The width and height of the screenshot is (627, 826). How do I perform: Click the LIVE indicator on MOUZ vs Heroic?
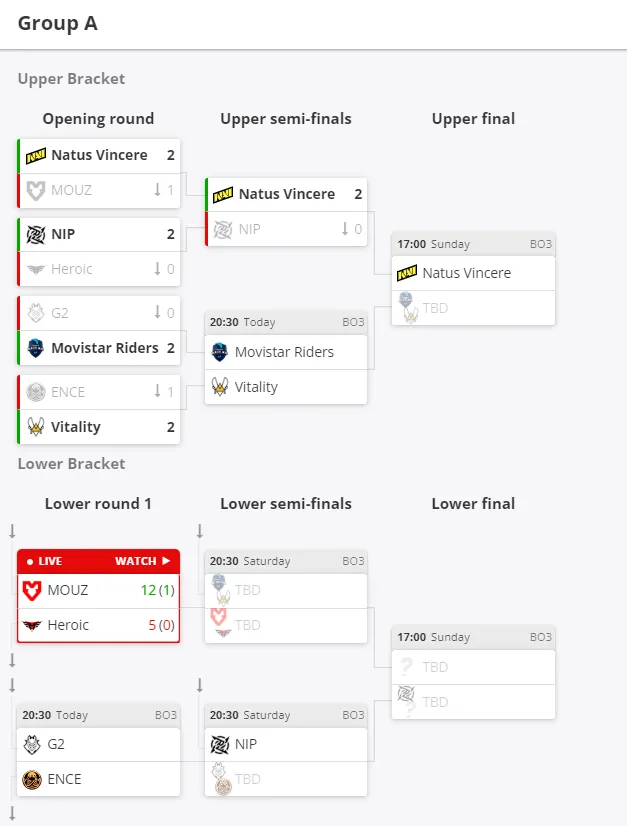point(44,561)
